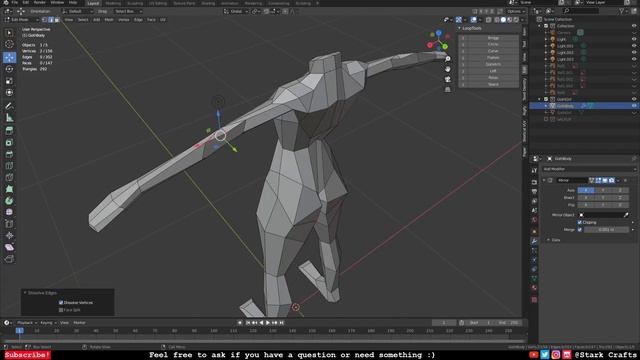The width and height of the screenshot is (640, 360).
Task: Open the Playback dropdown in the timeline
Action: [x=26, y=323]
